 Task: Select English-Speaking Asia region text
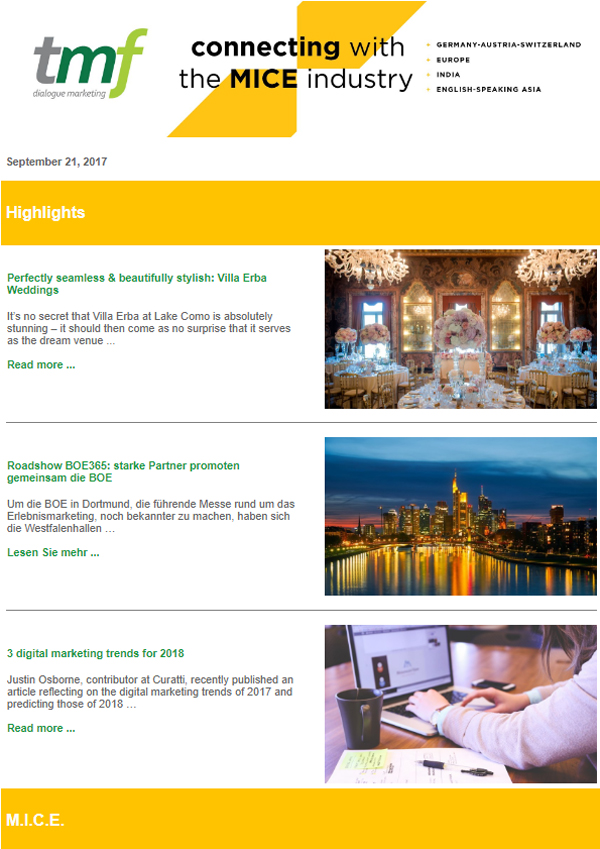tap(488, 89)
